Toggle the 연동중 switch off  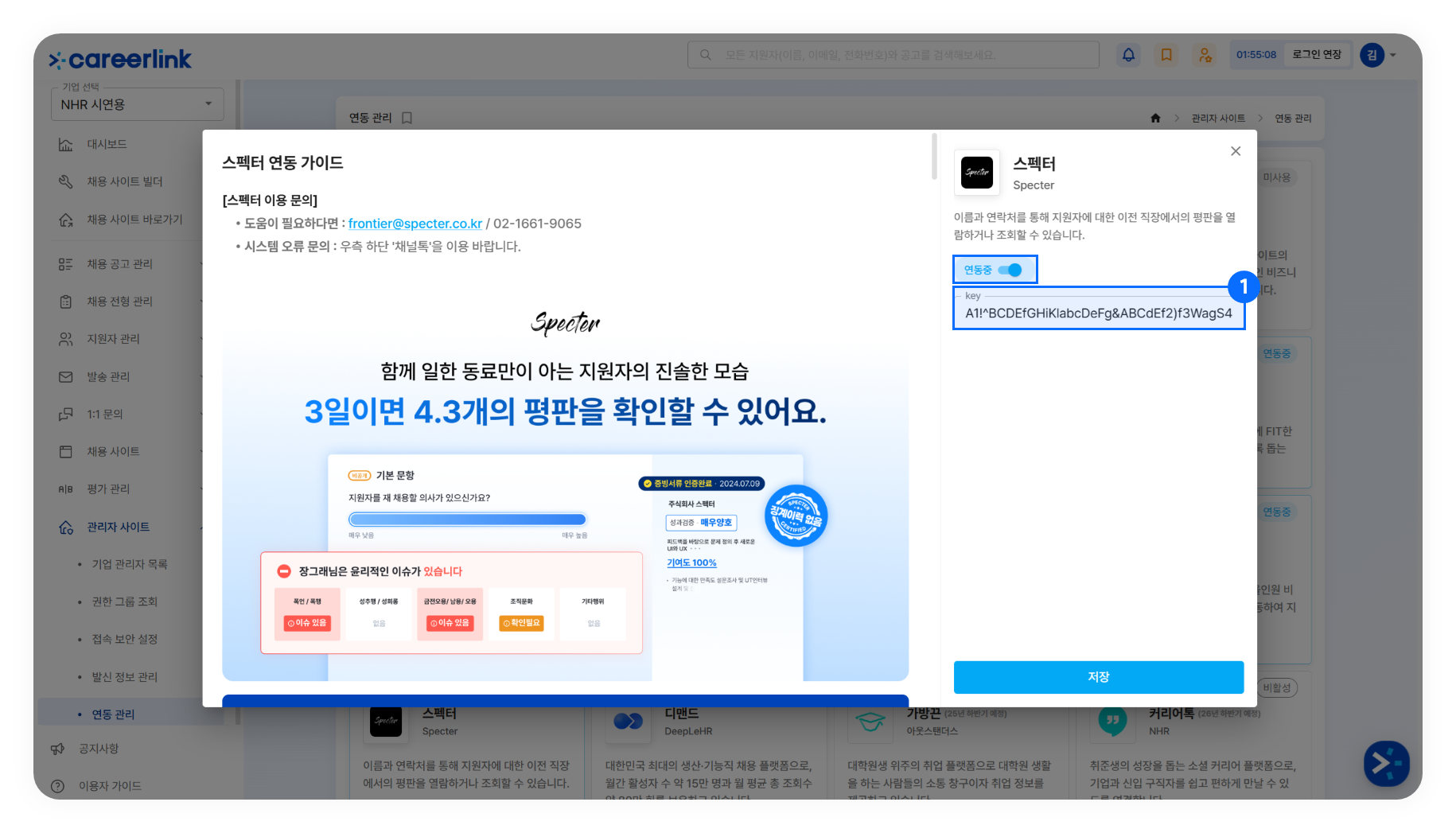[1010, 270]
